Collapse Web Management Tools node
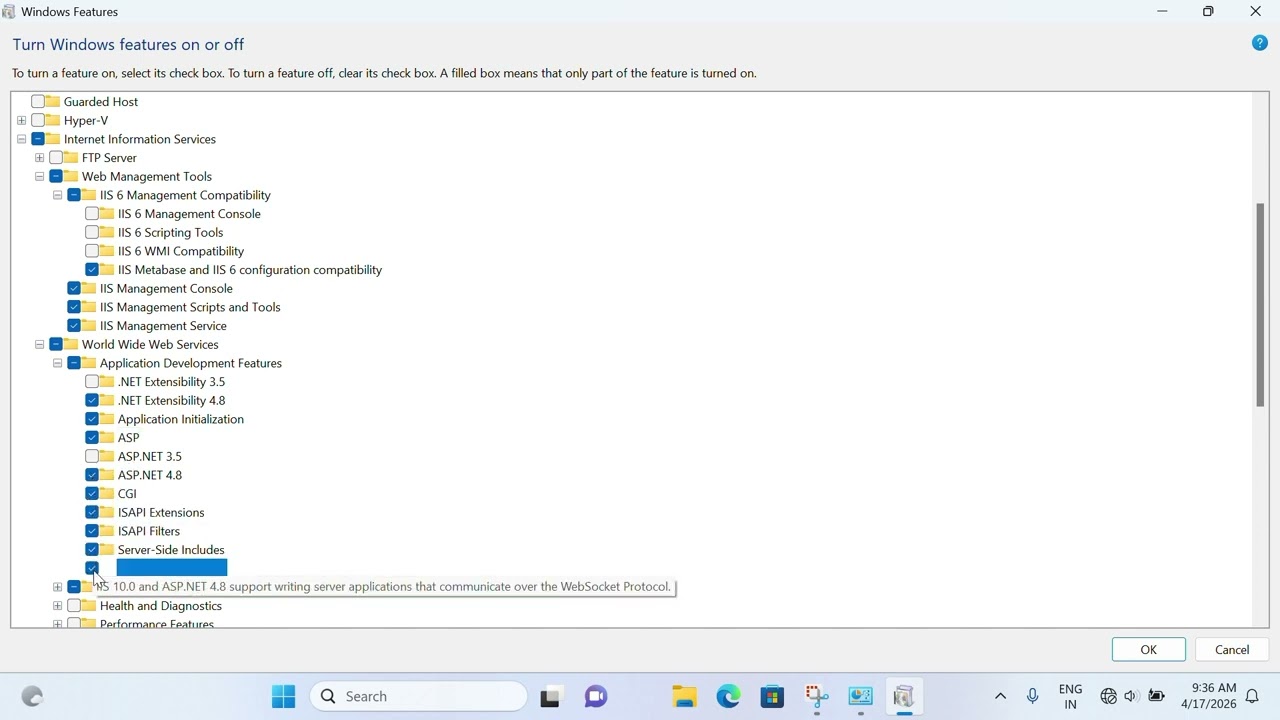 click(x=39, y=176)
